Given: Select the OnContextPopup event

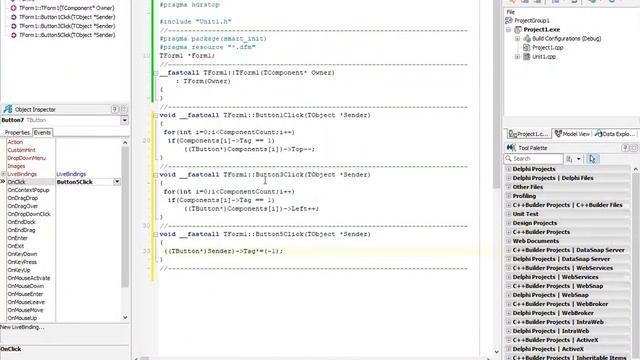Looking at the screenshot, I should pyautogui.click(x=28, y=190).
